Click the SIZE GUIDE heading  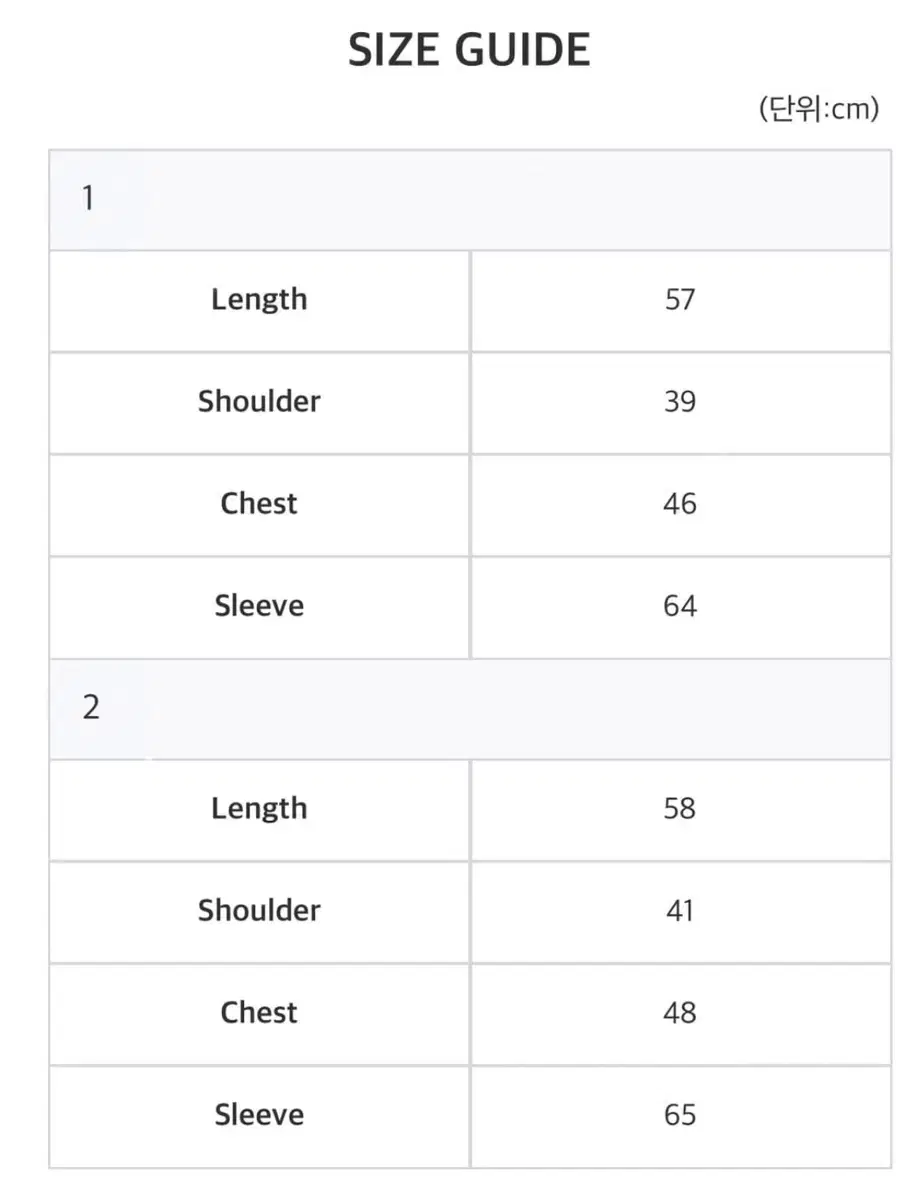tap(469, 50)
